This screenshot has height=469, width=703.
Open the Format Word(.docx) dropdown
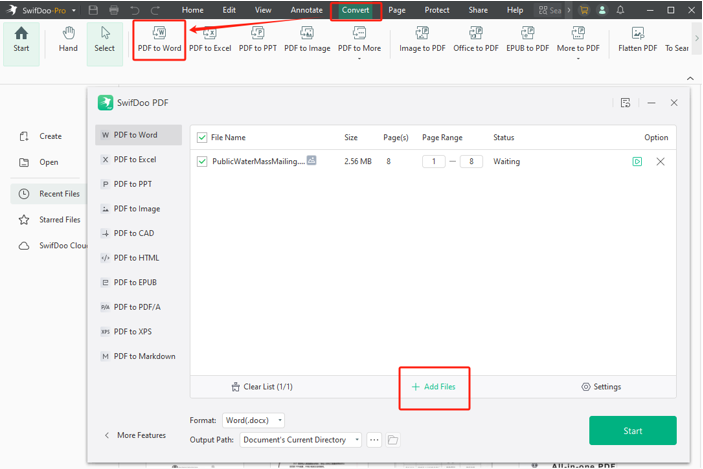(x=253, y=421)
